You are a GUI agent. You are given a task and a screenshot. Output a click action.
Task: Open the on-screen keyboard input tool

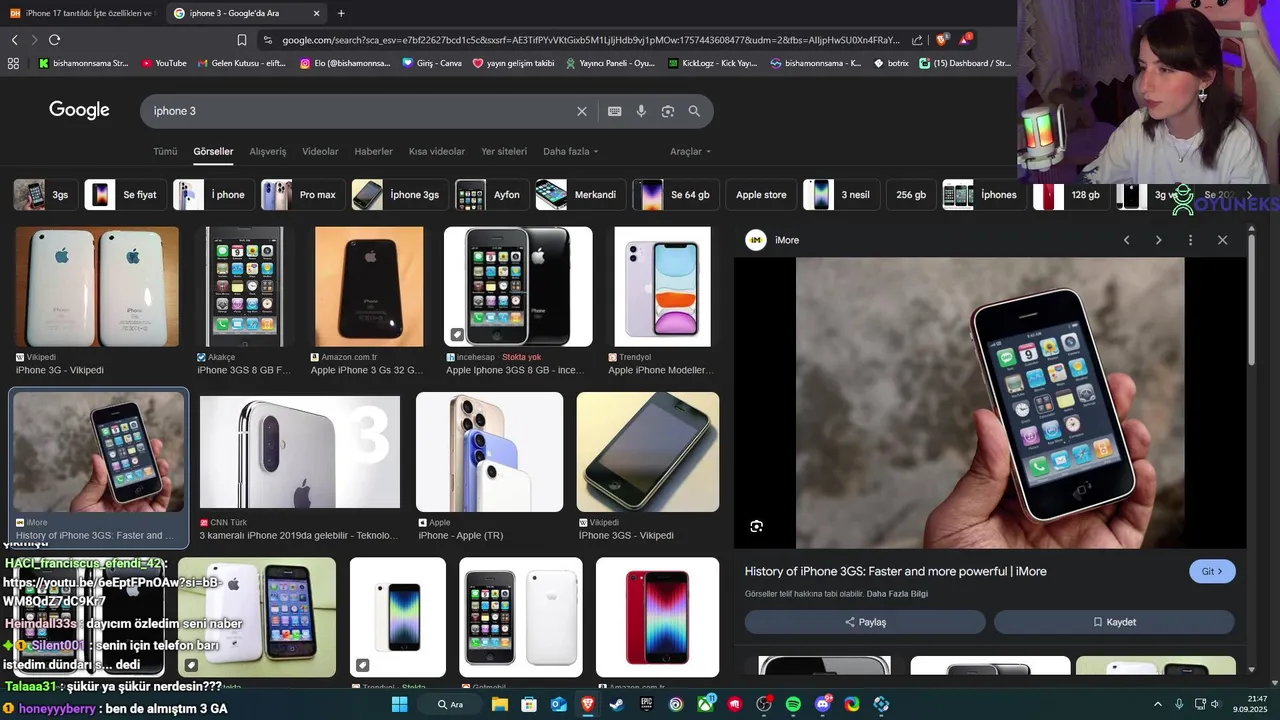tap(614, 111)
